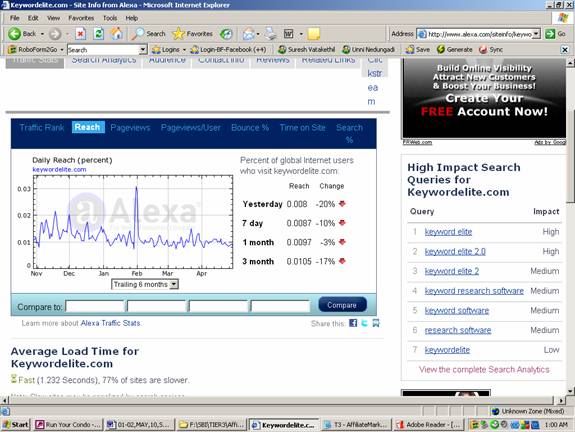Click the RoboForm Generate icon
The width and height of the screenshot is (575, 432).
tap(440, 49)
